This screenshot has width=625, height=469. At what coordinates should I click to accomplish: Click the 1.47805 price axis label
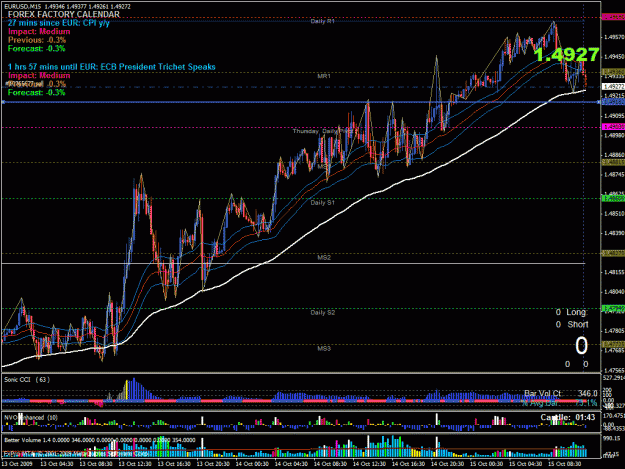point(614,331)
